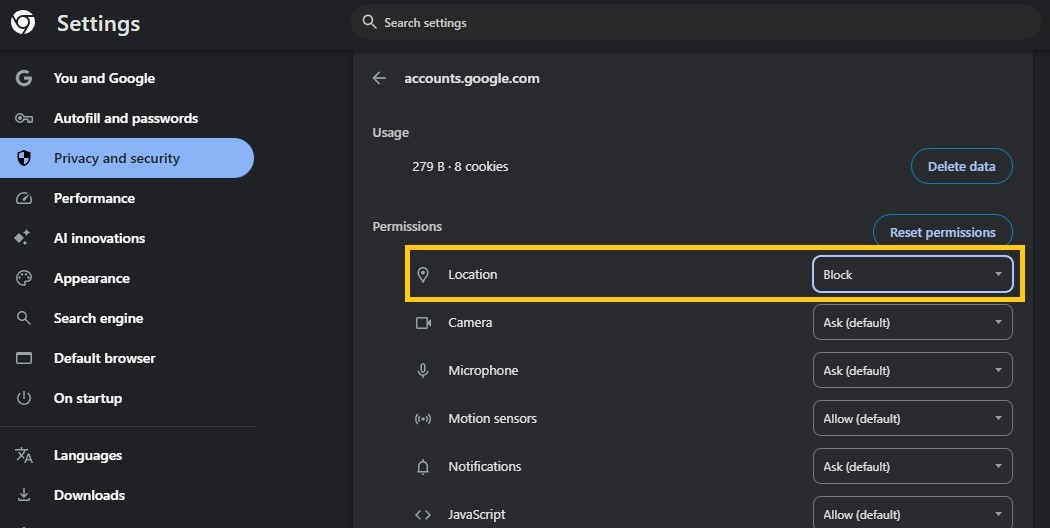1050x528 pixels.
Task: Click the power icon for On startup
Action: pos(24,398)
